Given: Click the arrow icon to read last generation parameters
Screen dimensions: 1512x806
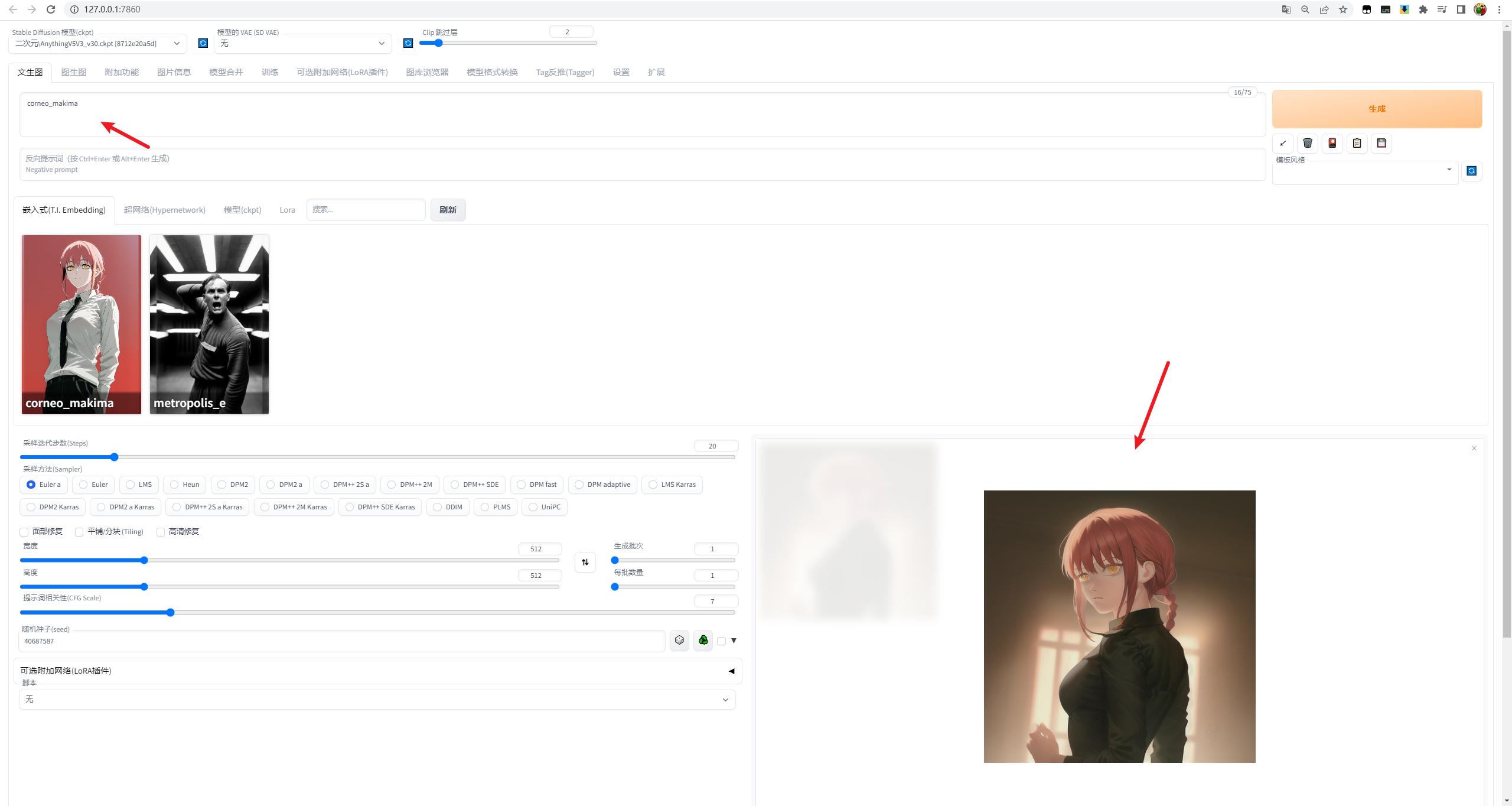Looking at the screenshot, I should pos(1283,143).
